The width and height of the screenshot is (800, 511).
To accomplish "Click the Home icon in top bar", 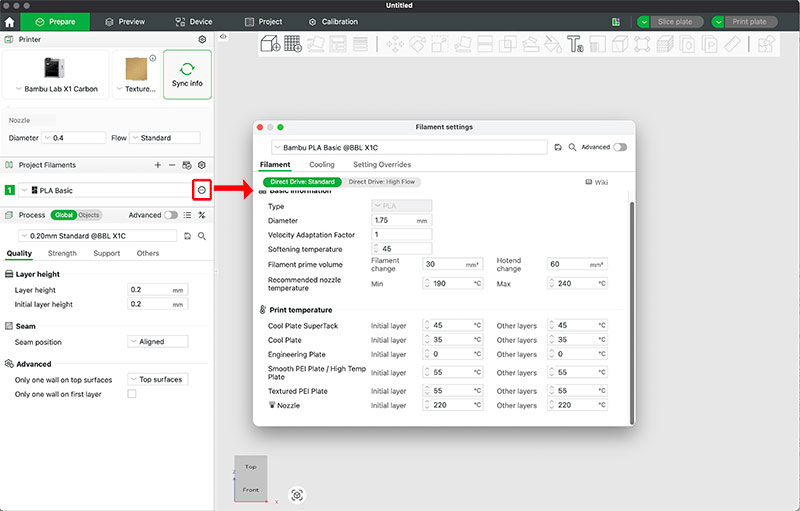I will [x=9, y=22].
